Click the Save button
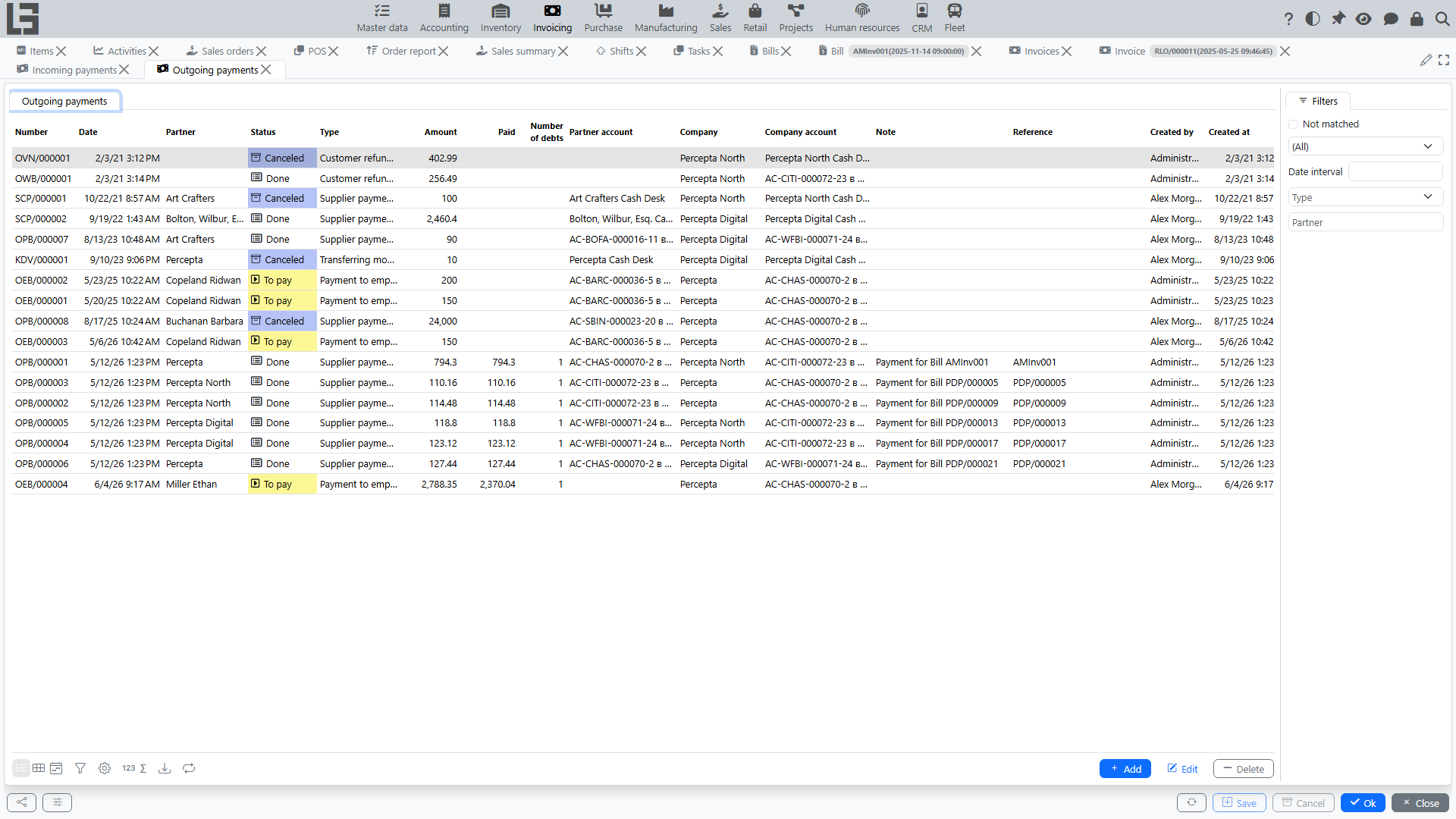This screenshot has height=819, width=1456. pos(1238,802)
